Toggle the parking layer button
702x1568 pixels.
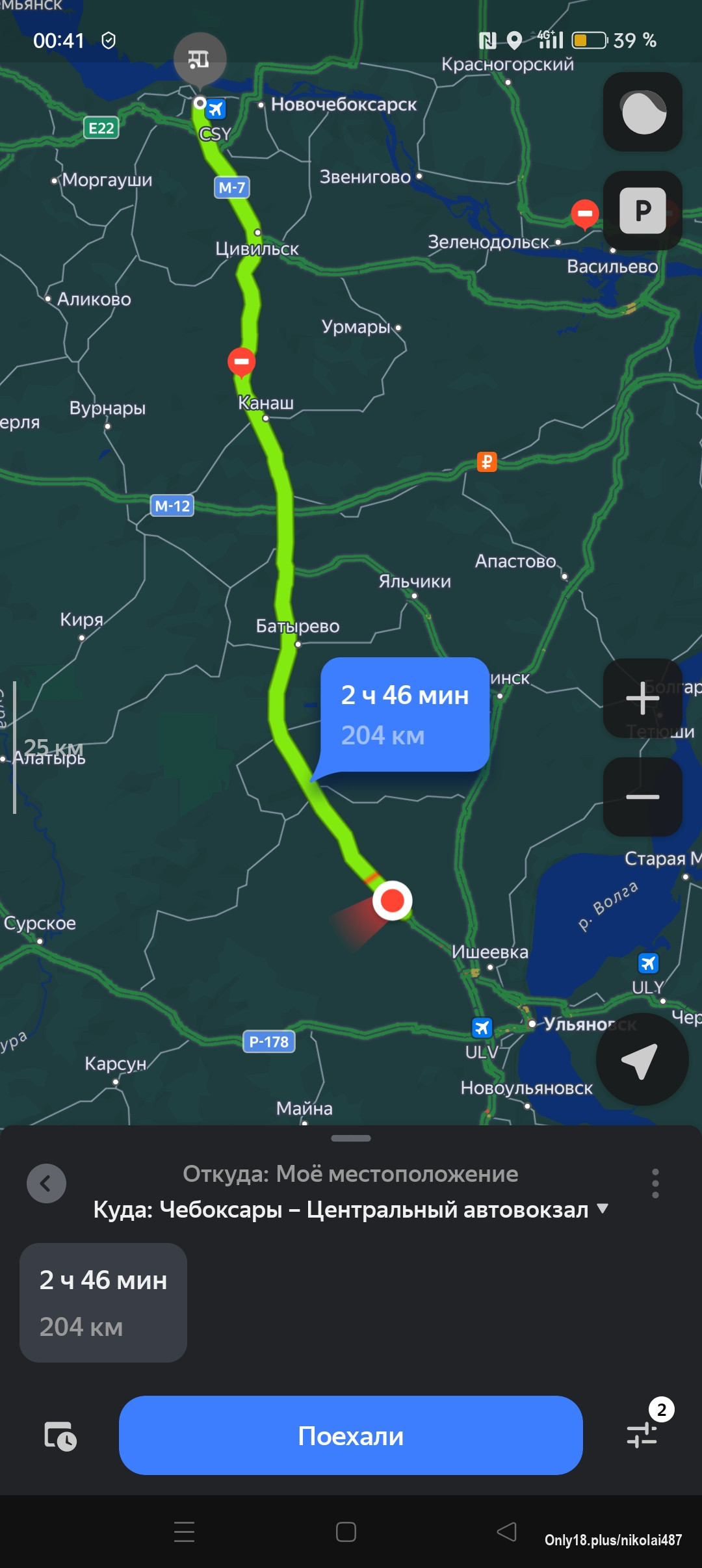coord(642,211)
